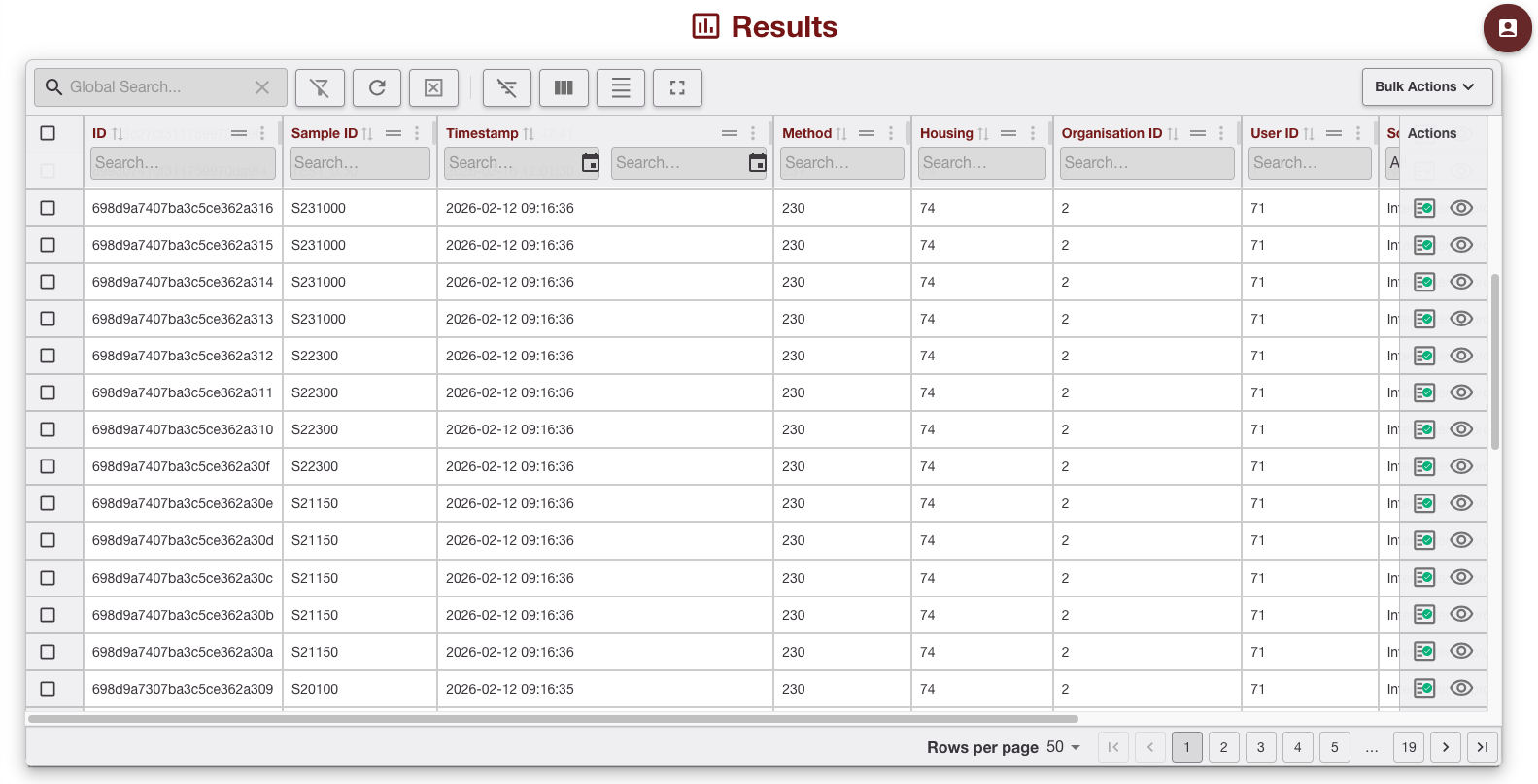Viewport: 1538px width, 784px height.
Task: Go to page 5 of results
Action: point(1334,747)
